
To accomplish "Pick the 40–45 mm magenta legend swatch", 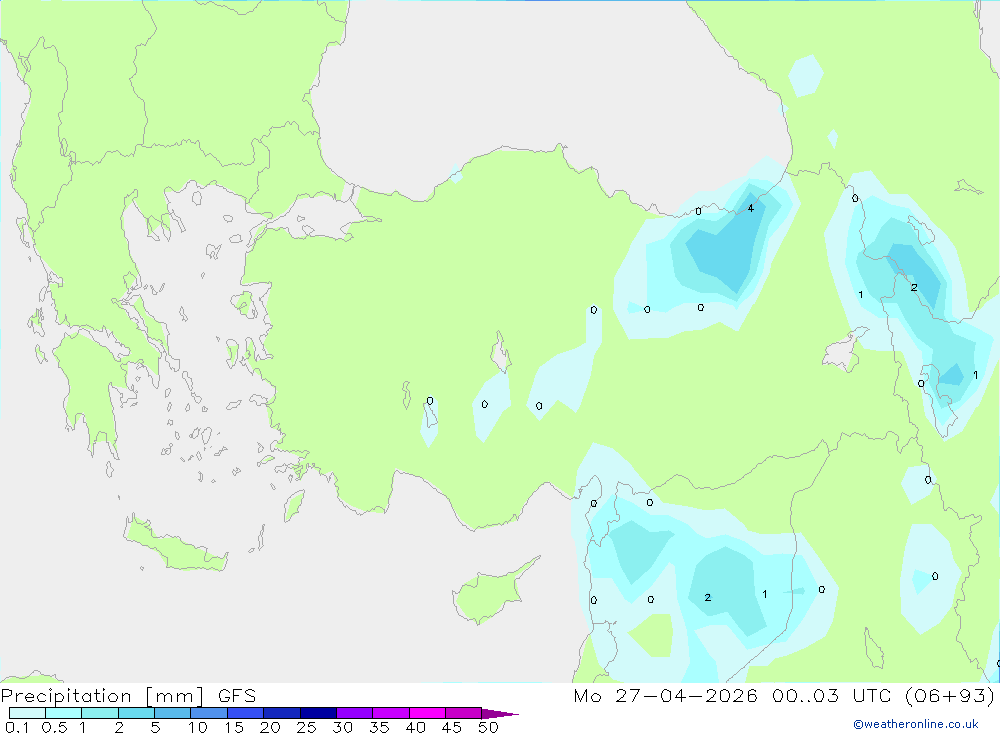I will point(427,713).
